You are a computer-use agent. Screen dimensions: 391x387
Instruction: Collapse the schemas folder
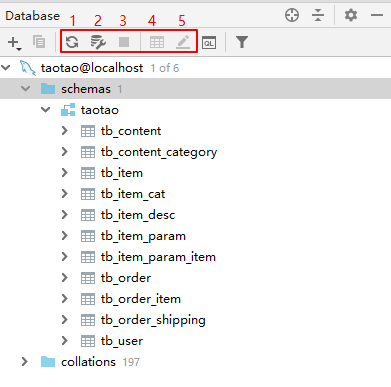[25, 89]
